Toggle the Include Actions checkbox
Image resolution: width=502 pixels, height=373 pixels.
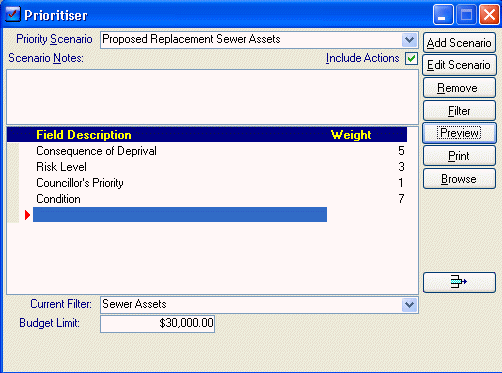click(x=411, y=59)
